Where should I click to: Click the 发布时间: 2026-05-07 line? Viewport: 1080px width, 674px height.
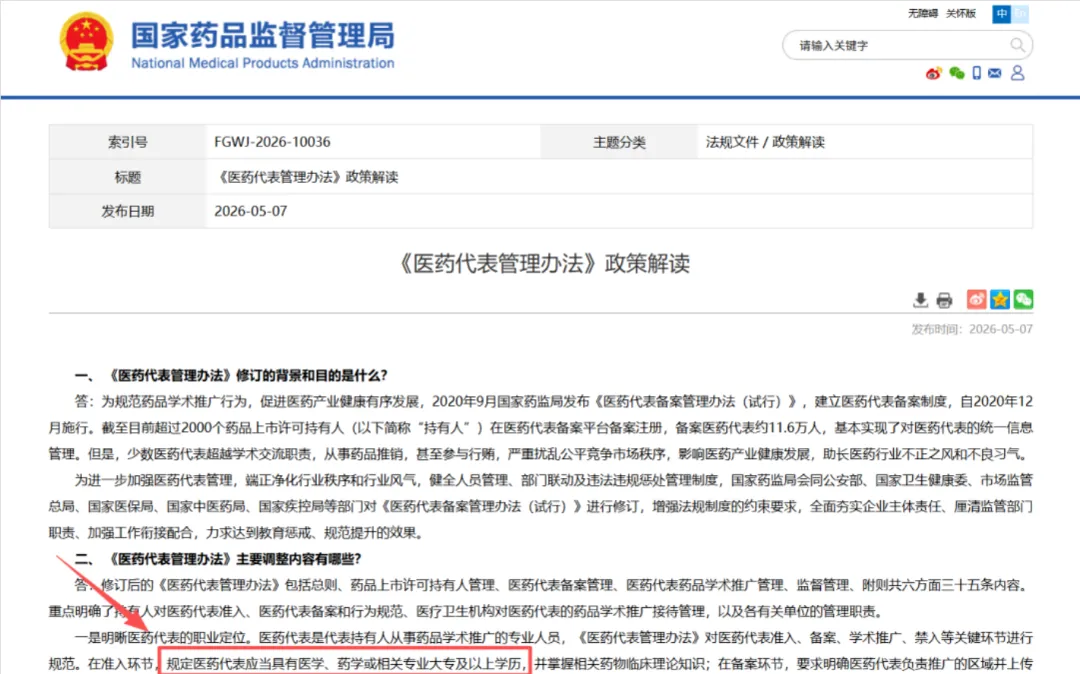point(972,329)
